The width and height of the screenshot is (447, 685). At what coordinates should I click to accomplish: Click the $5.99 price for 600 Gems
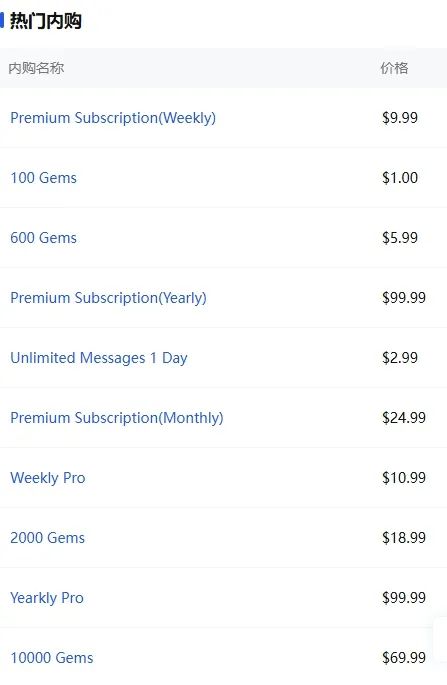pos(400,238)
